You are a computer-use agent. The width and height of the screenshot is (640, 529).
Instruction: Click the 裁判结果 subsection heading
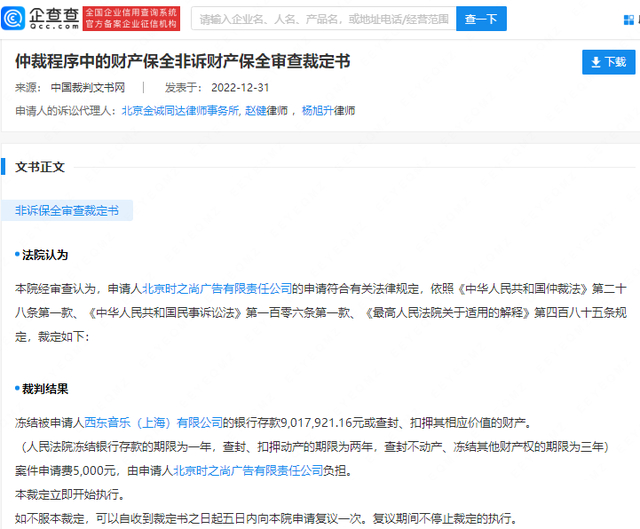(45, 389)
